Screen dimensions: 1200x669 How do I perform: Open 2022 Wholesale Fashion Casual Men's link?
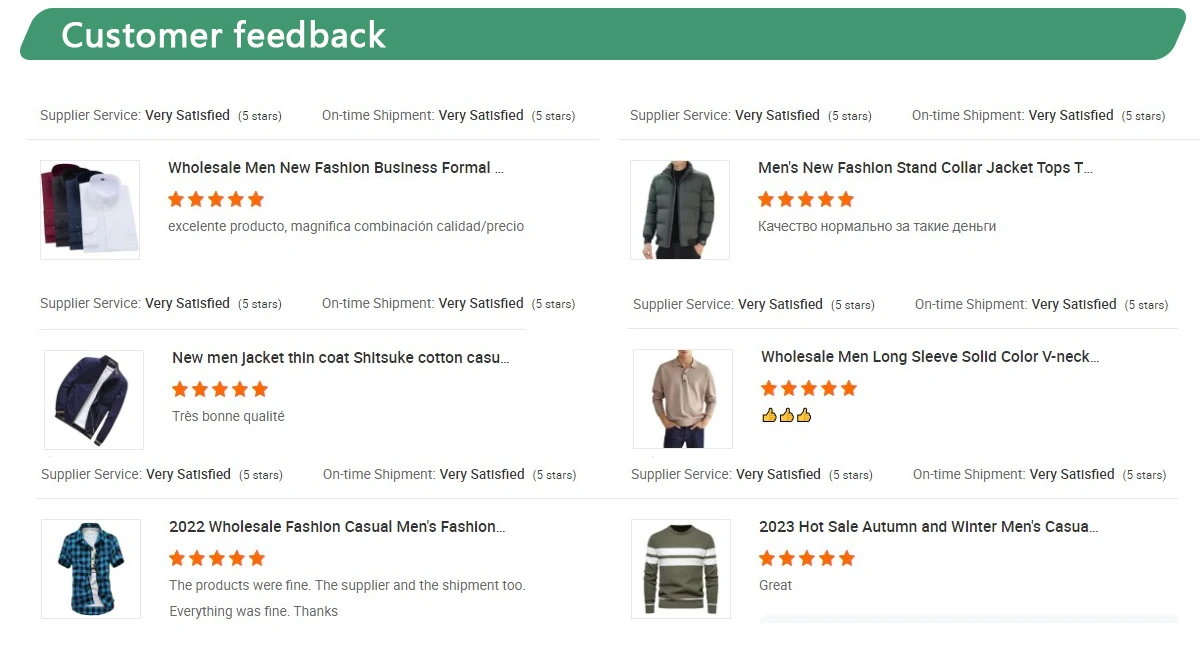click(x=337, y=527)
